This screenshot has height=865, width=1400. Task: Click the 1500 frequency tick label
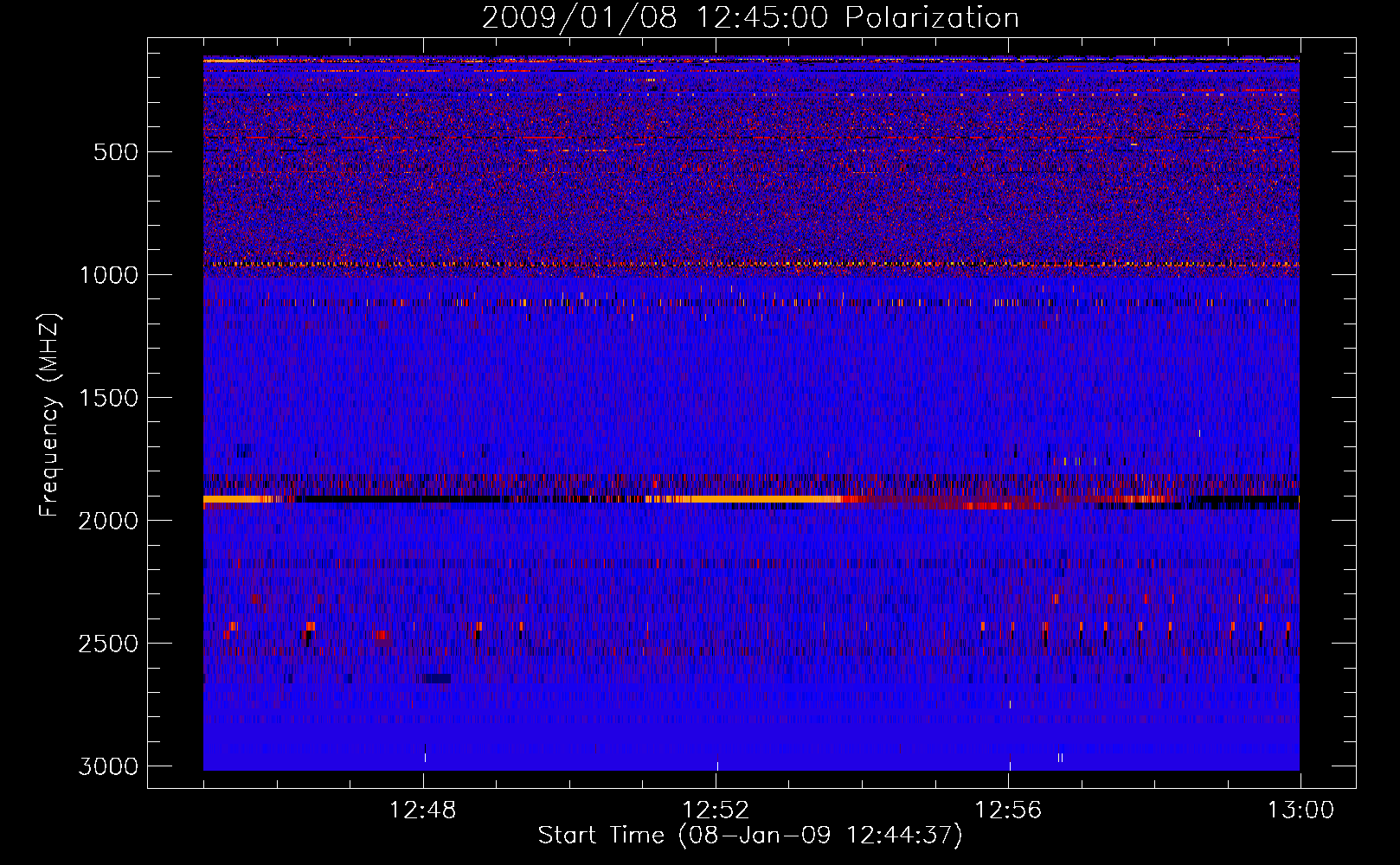[x=109, y=398]
